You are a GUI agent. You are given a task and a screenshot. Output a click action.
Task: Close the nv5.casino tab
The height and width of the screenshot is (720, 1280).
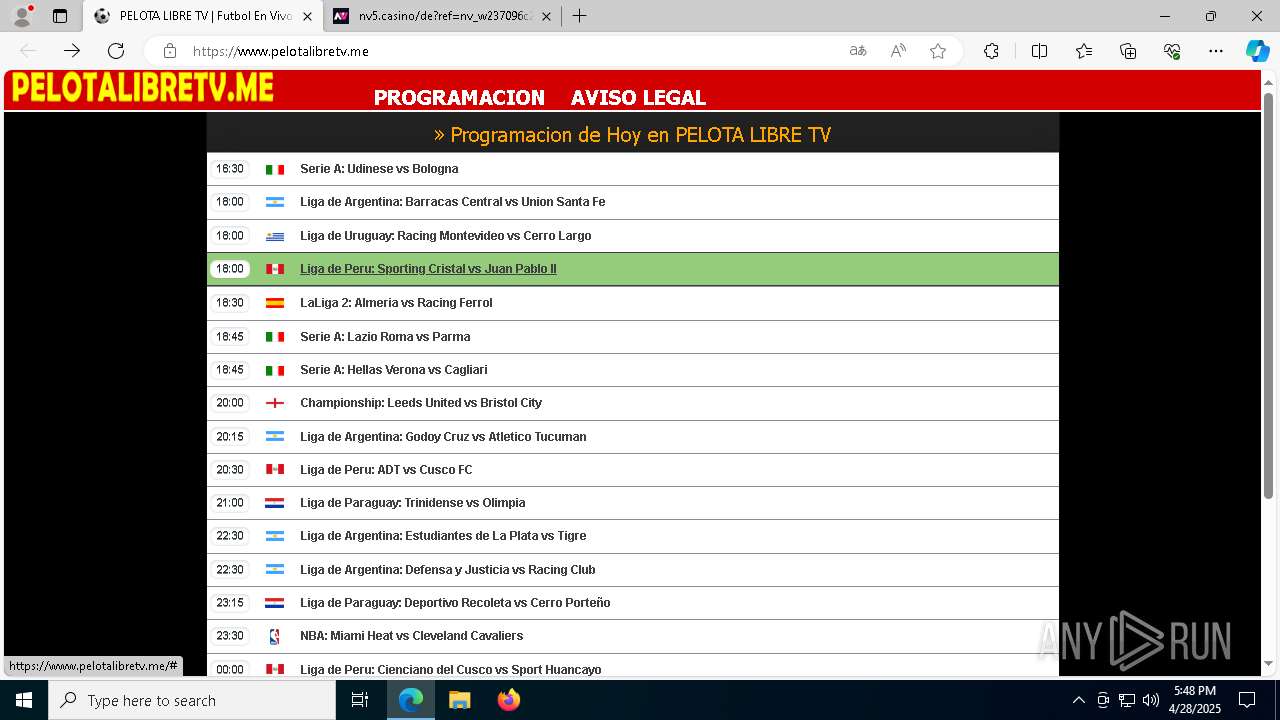(x=546, y=16)
